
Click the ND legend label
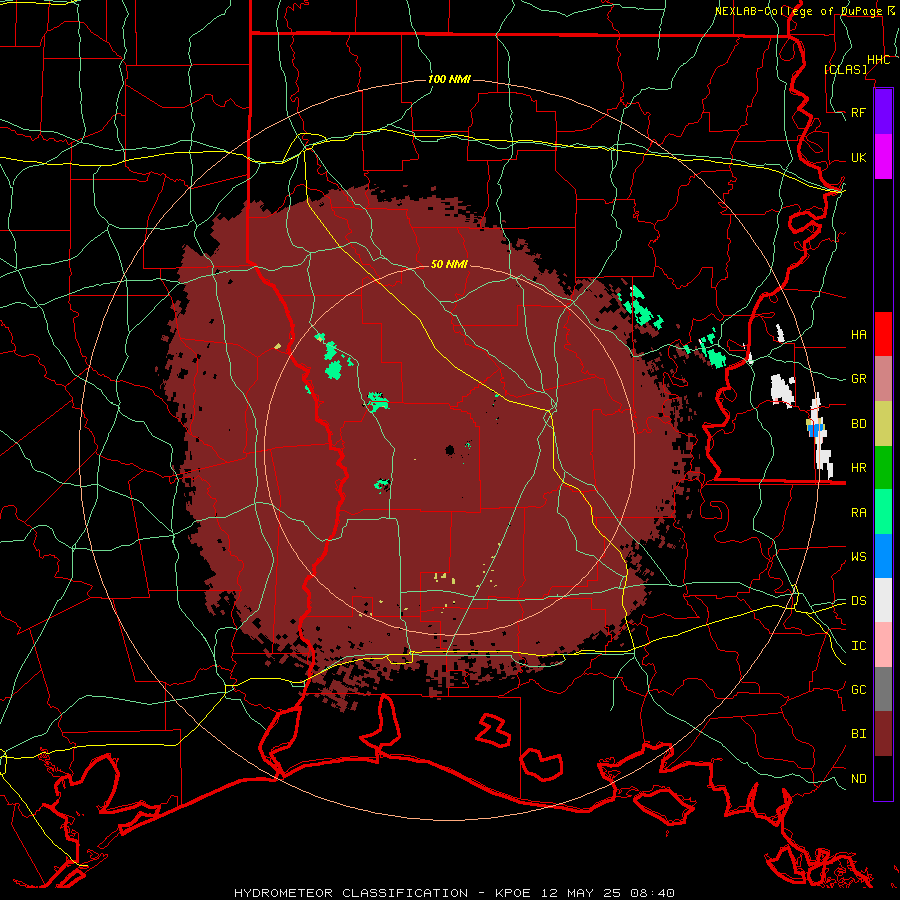(x=859, y=779)
